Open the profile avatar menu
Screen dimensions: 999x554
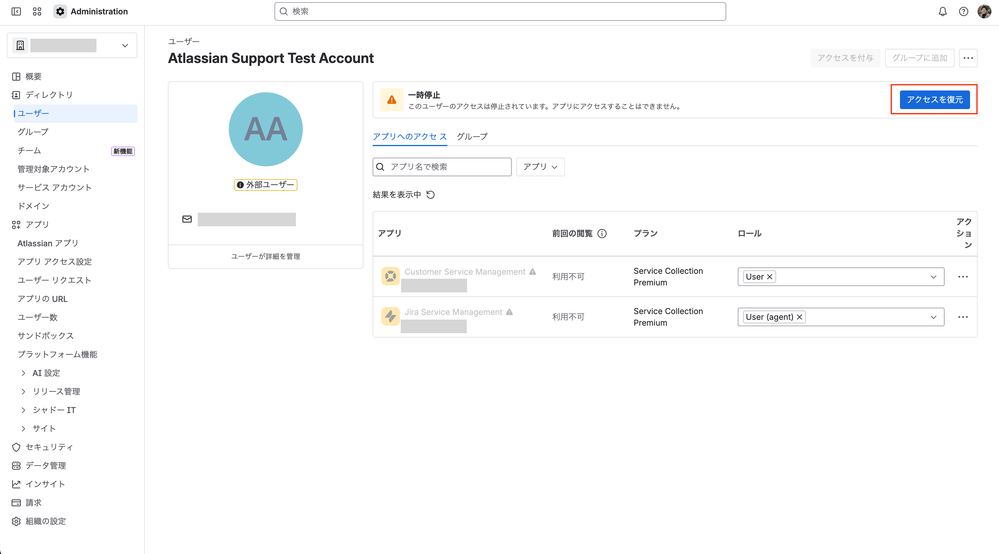click(984, 11)
